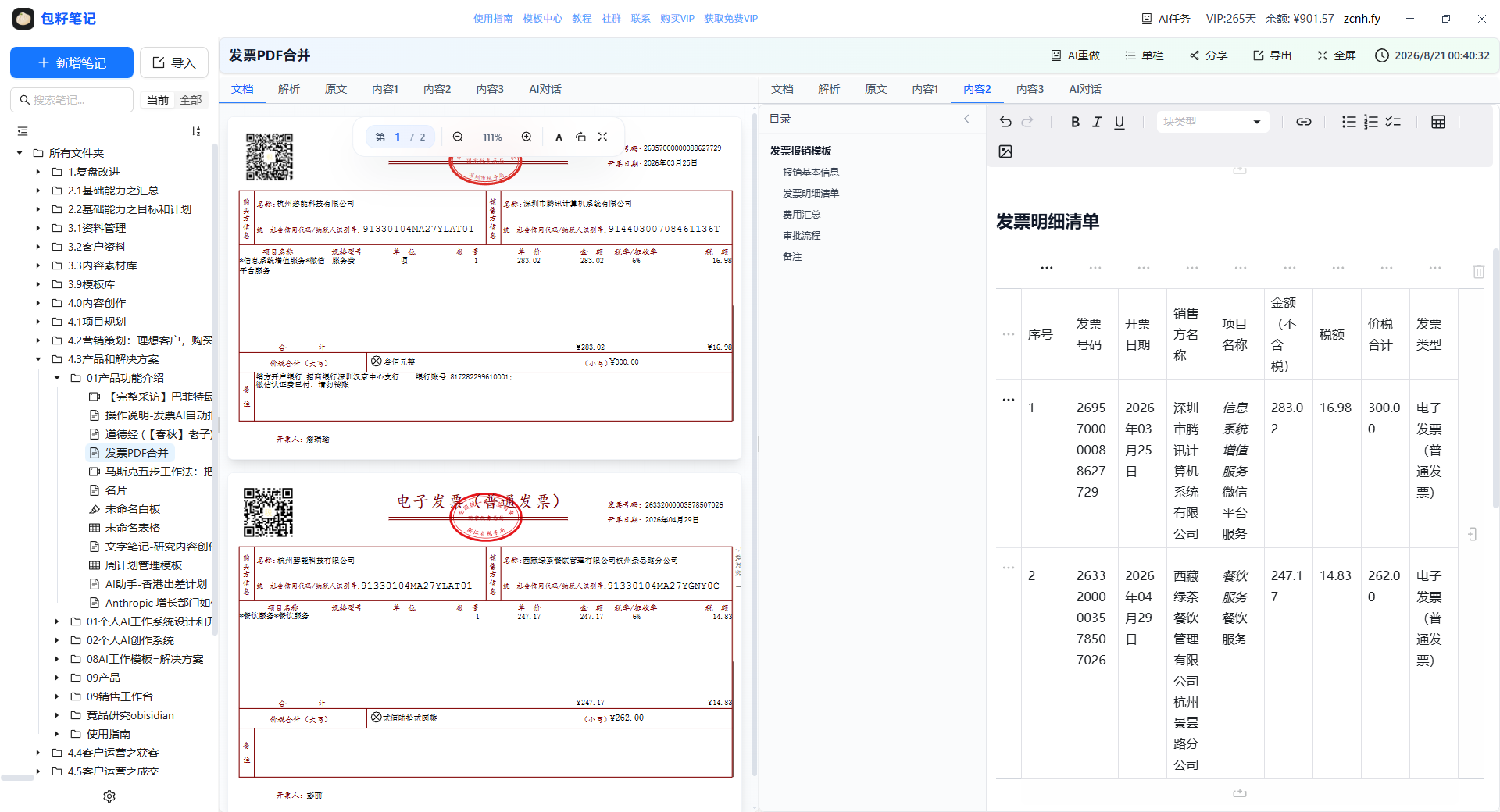Viewport: 1500px width, 812px height.
Task: Insert a hyperlink
Action: click(x=1304, y=122)
